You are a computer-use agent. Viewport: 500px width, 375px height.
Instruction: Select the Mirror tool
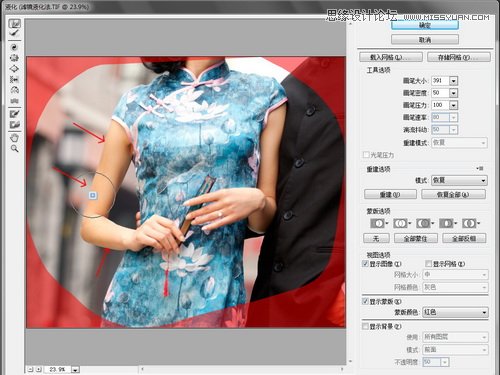coord(15,90)
